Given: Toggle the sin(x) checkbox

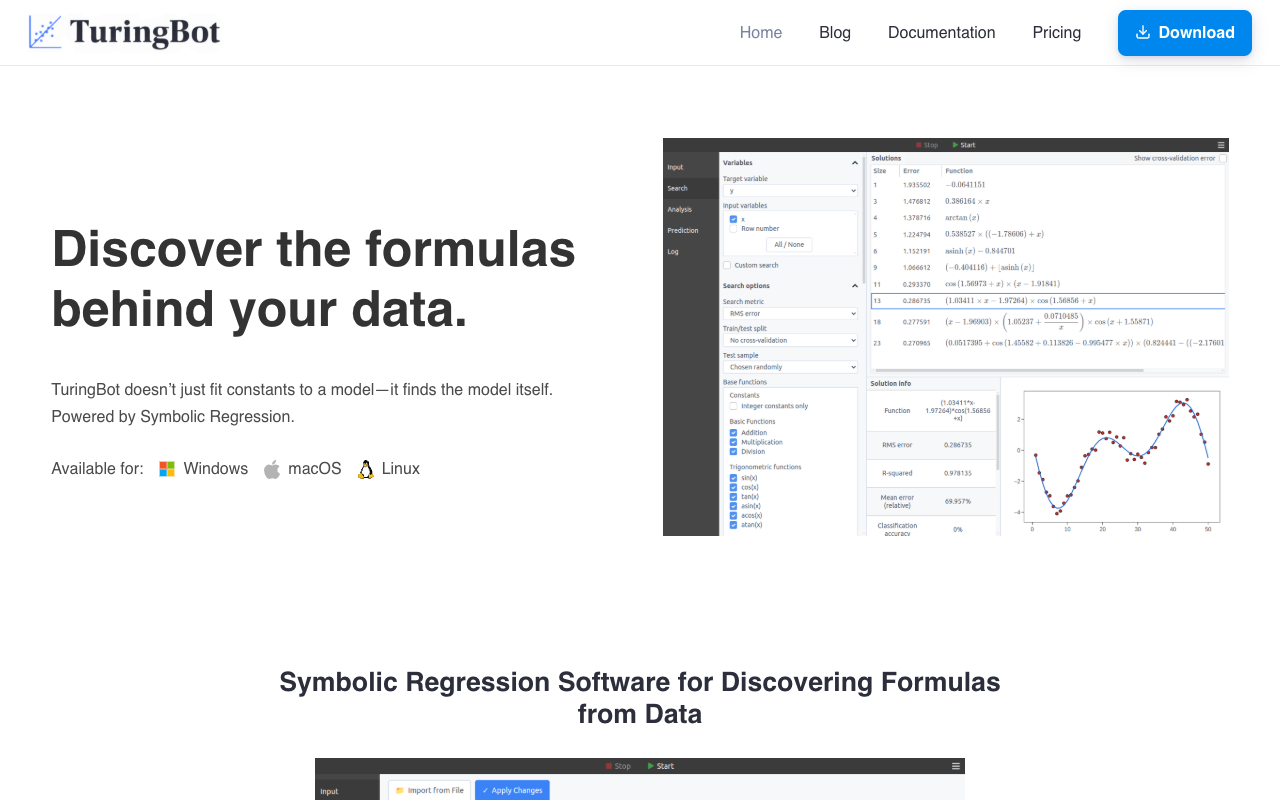Looking at the screenshot, I should click(733, 478).
